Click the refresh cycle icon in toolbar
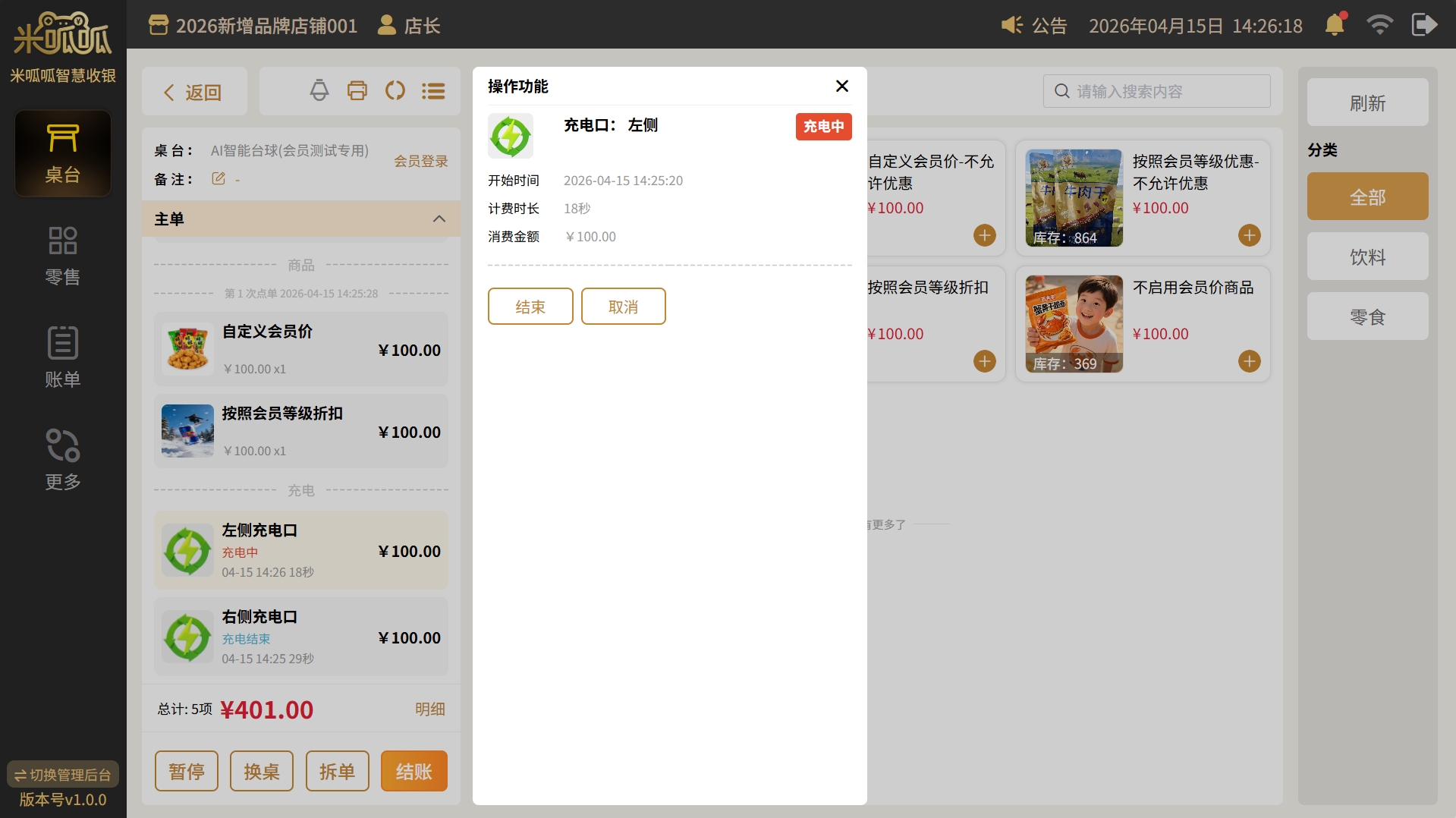1456x818 pixels. tap(395, 91)
